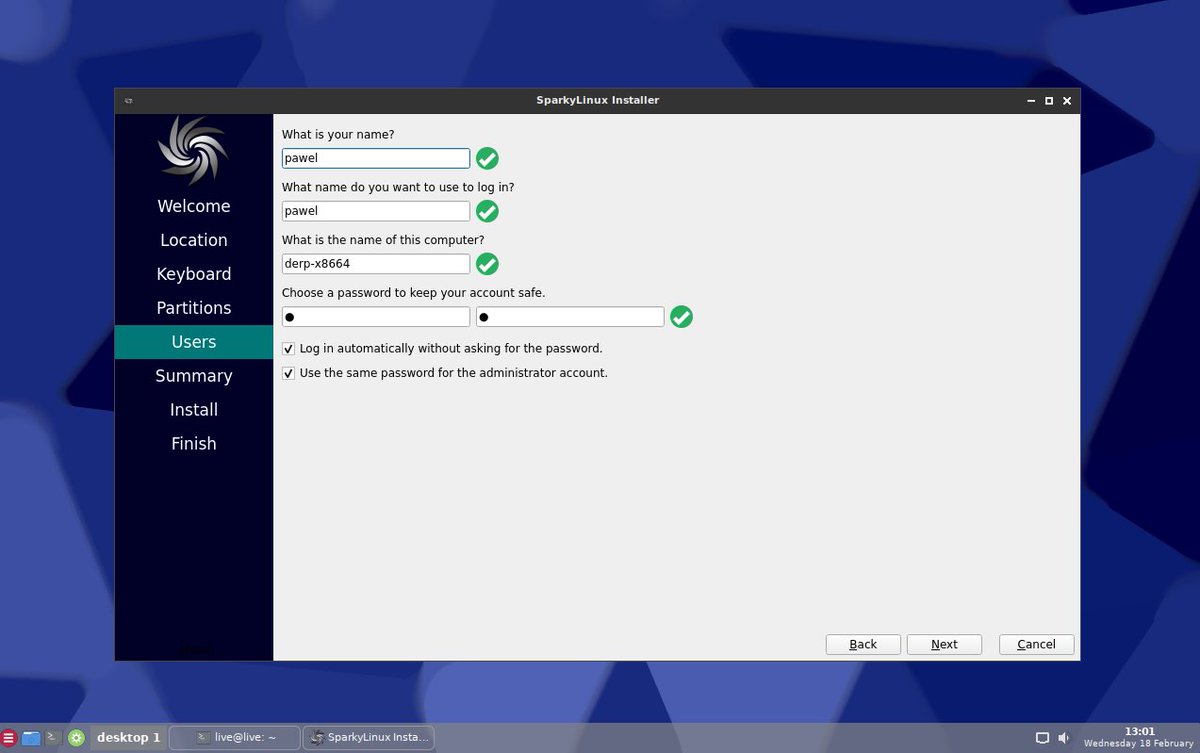Click the green checkmark beside the computer name field
The height and width of the screenshot is (753, 1200).
click(487, 264)
